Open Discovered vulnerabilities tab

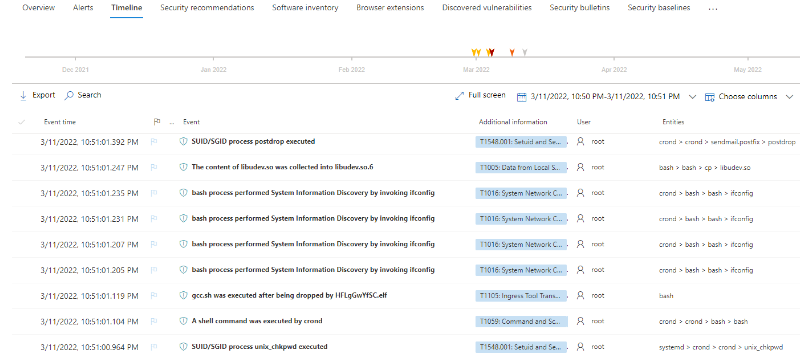click(x=487, y=8)
